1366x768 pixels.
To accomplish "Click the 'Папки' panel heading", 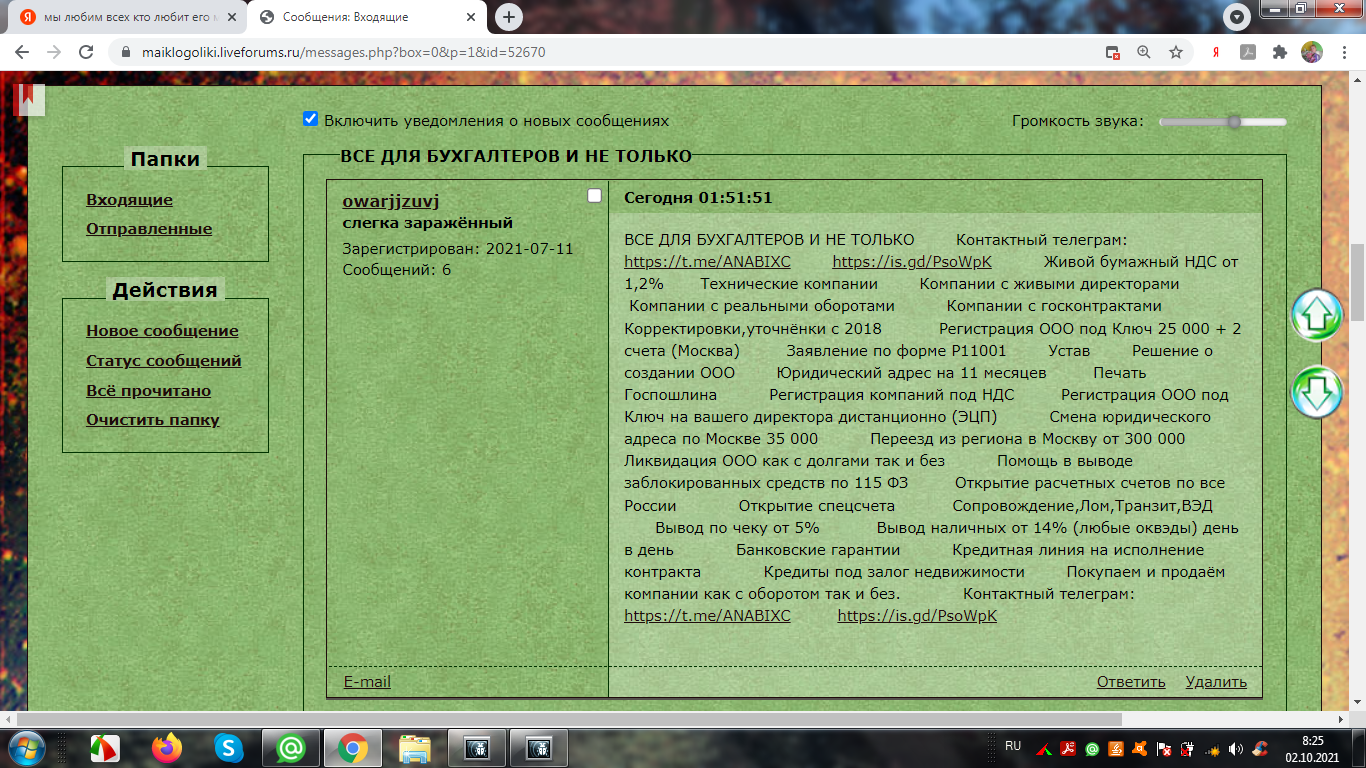I will (x=165, y=159).
